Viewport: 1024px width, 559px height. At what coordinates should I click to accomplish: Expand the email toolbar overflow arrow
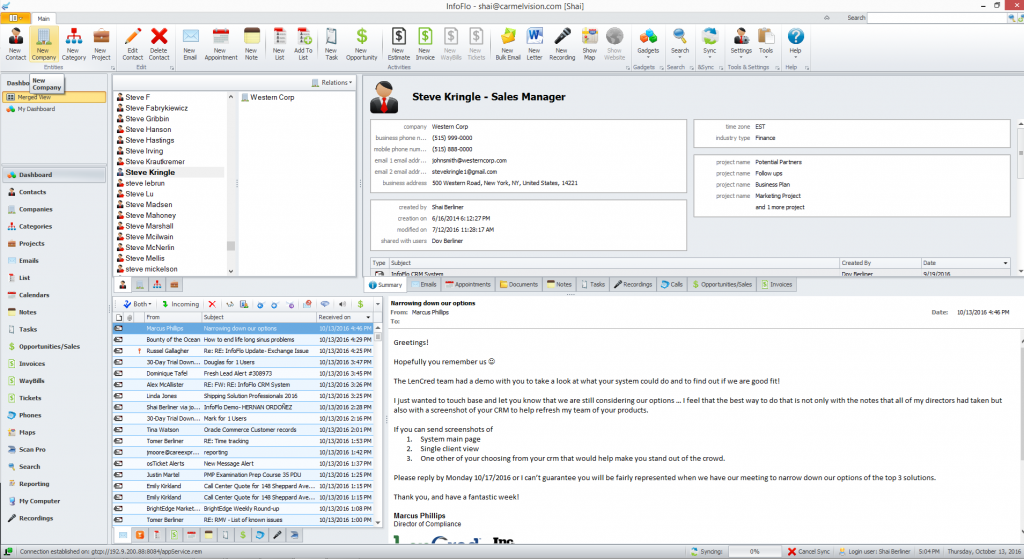[377, 304]
